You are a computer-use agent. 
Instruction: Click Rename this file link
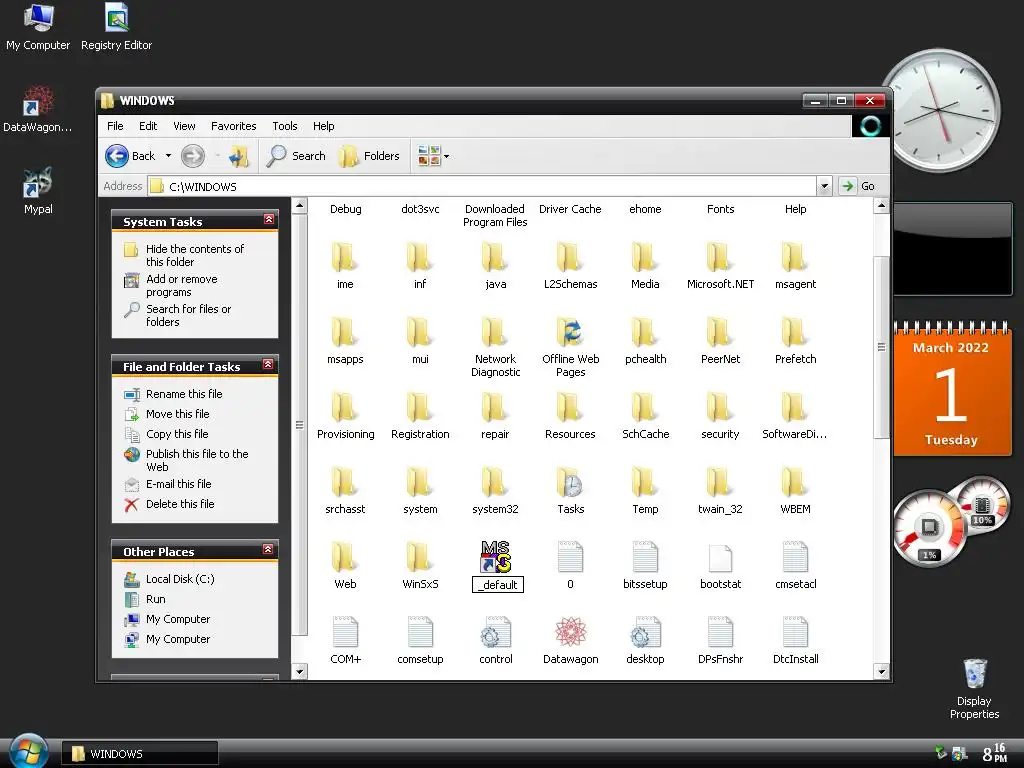[184, 394]
